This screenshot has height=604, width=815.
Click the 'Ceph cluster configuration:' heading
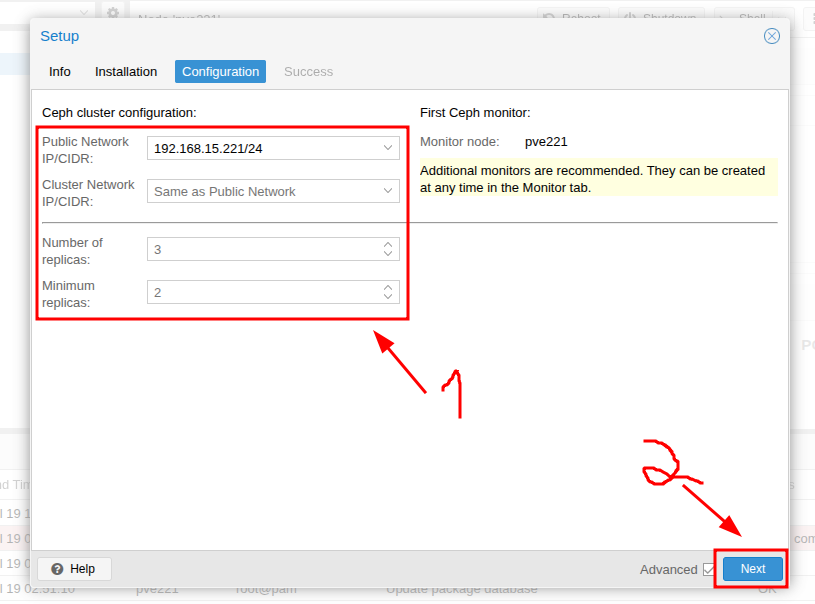coord(119,113)
